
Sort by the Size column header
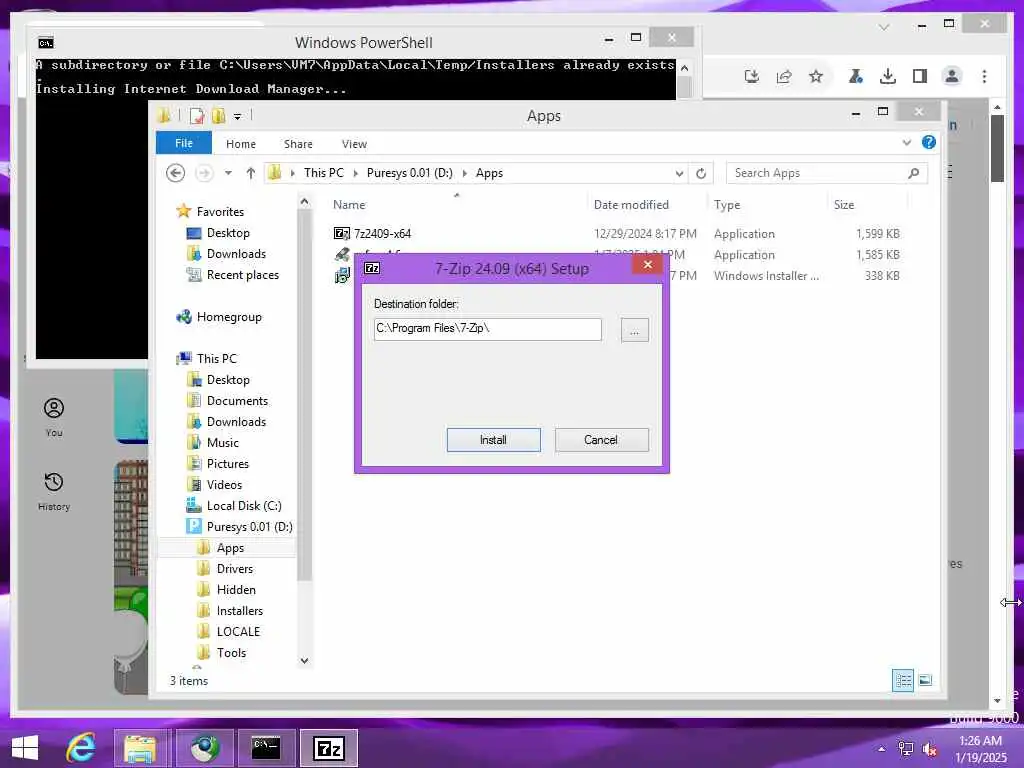(x=844, y=204)
